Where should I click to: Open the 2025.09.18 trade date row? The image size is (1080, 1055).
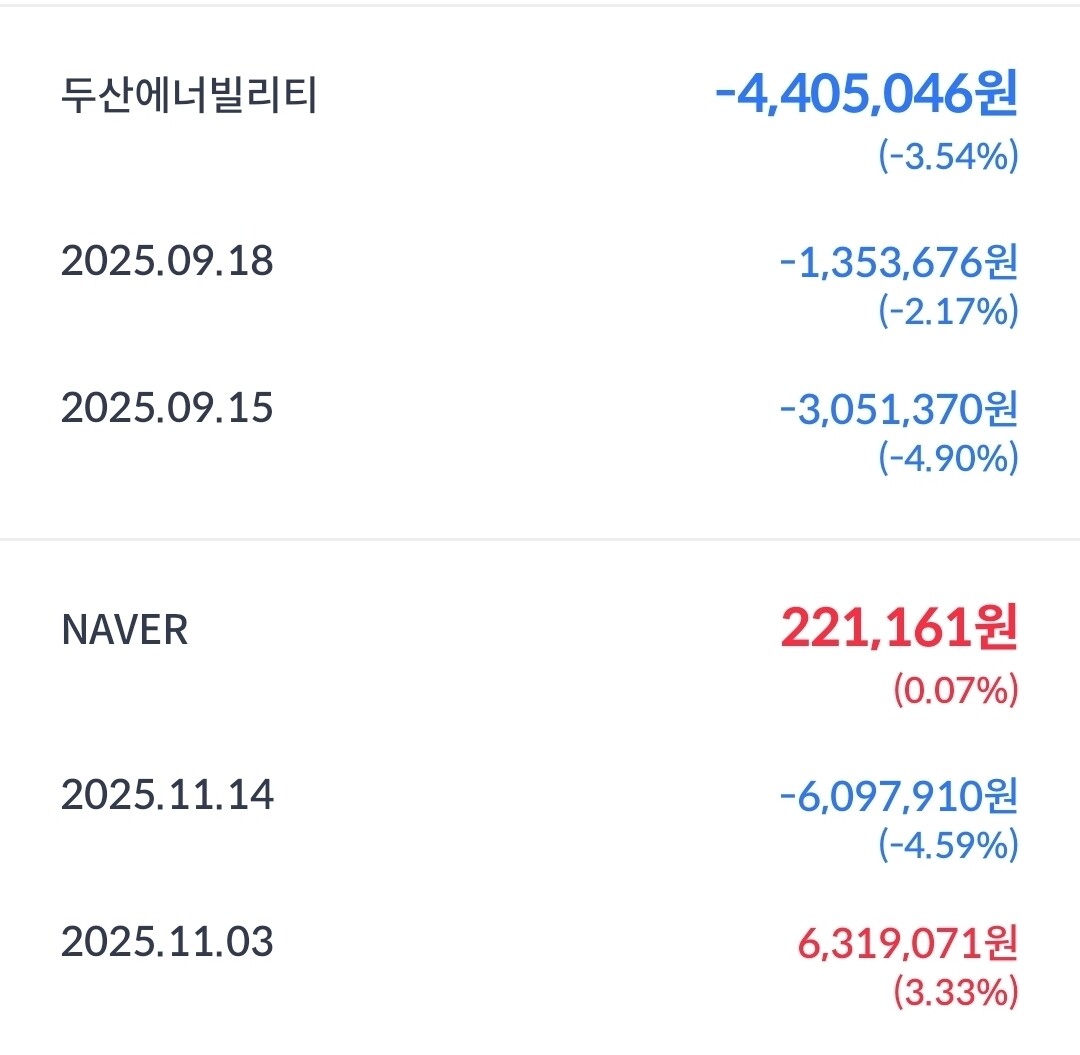(167, 262)
